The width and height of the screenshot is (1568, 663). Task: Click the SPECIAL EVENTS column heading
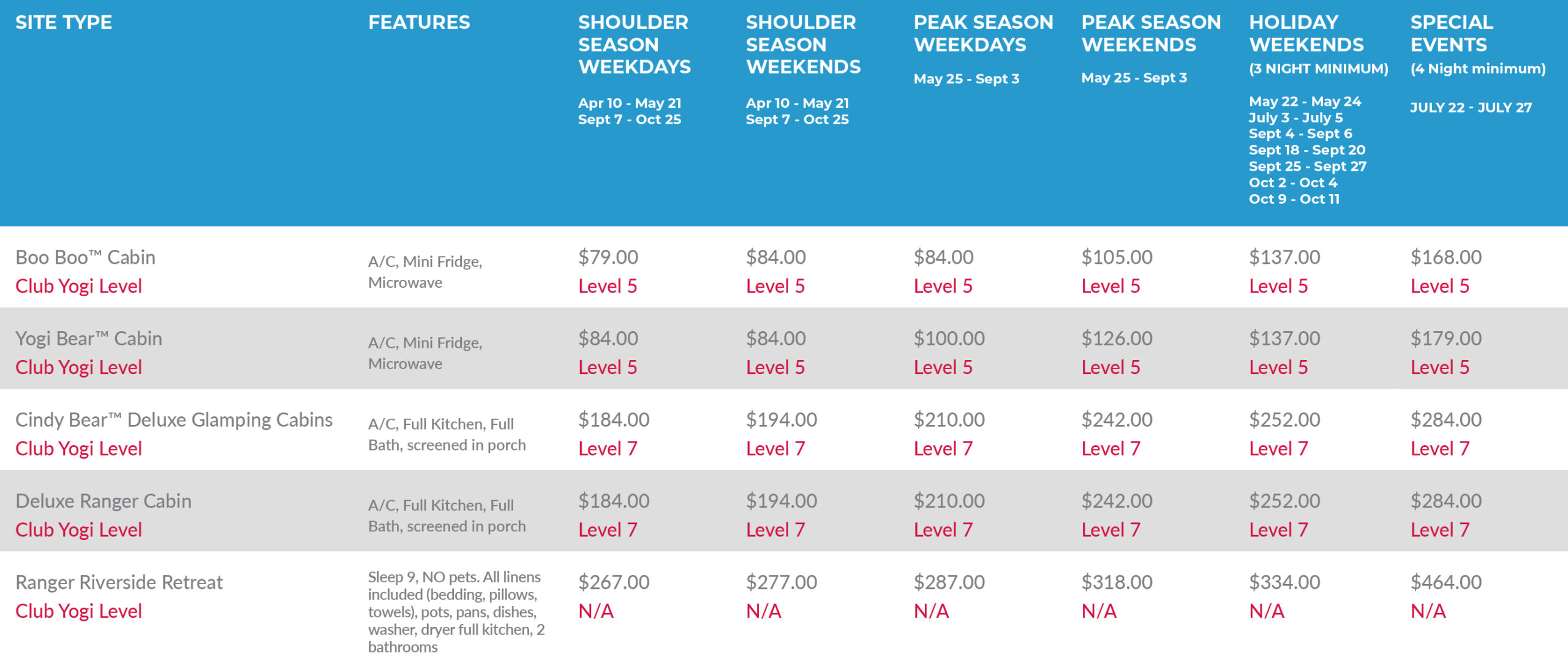(1451, 34)
